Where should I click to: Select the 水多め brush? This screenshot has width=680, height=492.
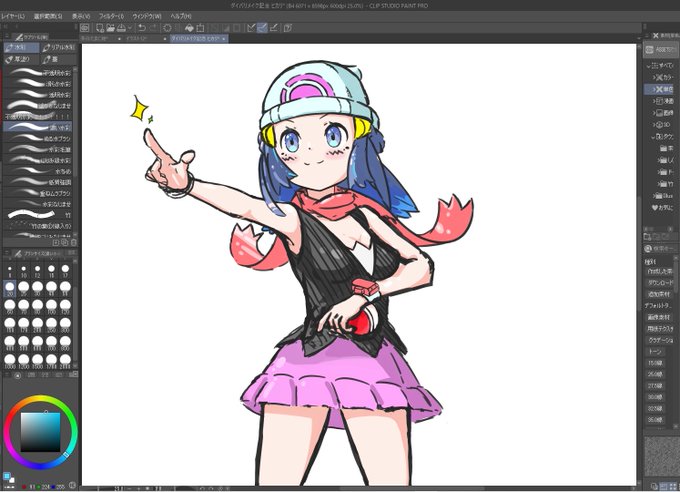coord(39,171)
